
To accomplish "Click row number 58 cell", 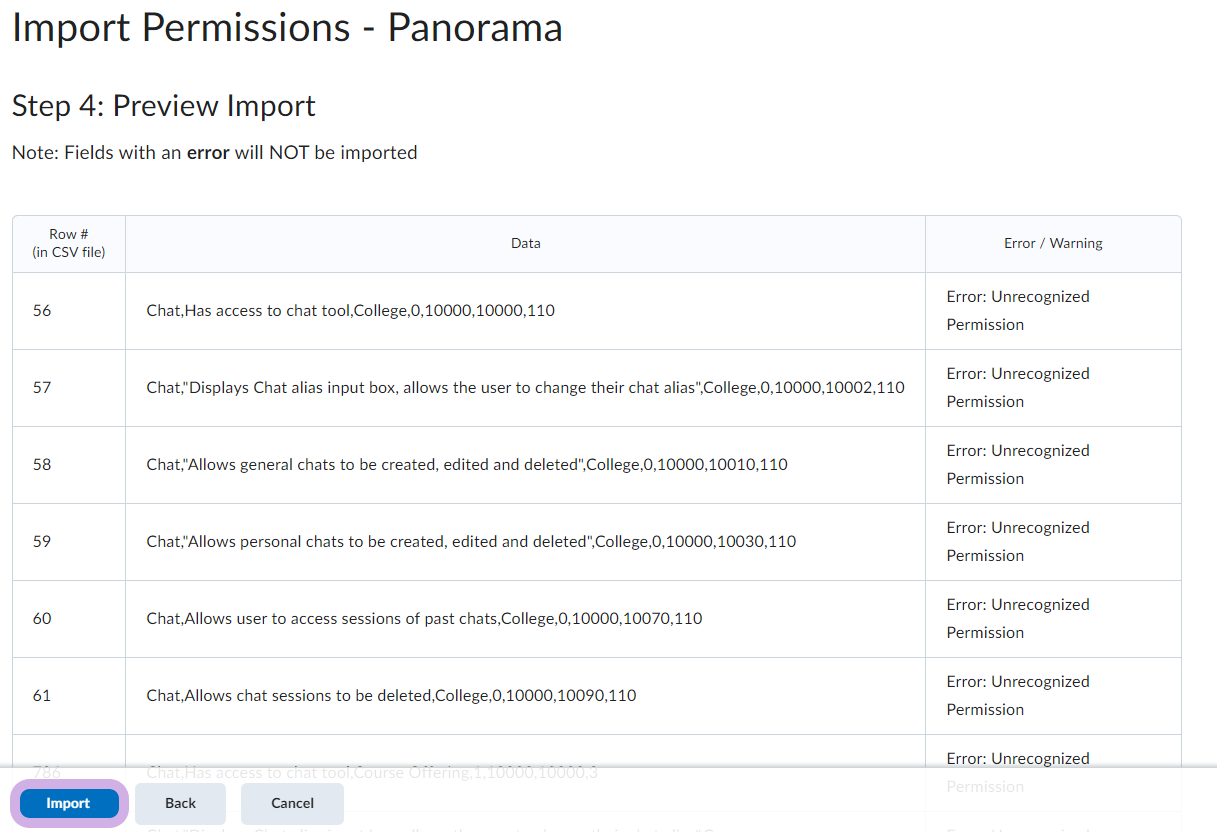I will pos(42,465).
